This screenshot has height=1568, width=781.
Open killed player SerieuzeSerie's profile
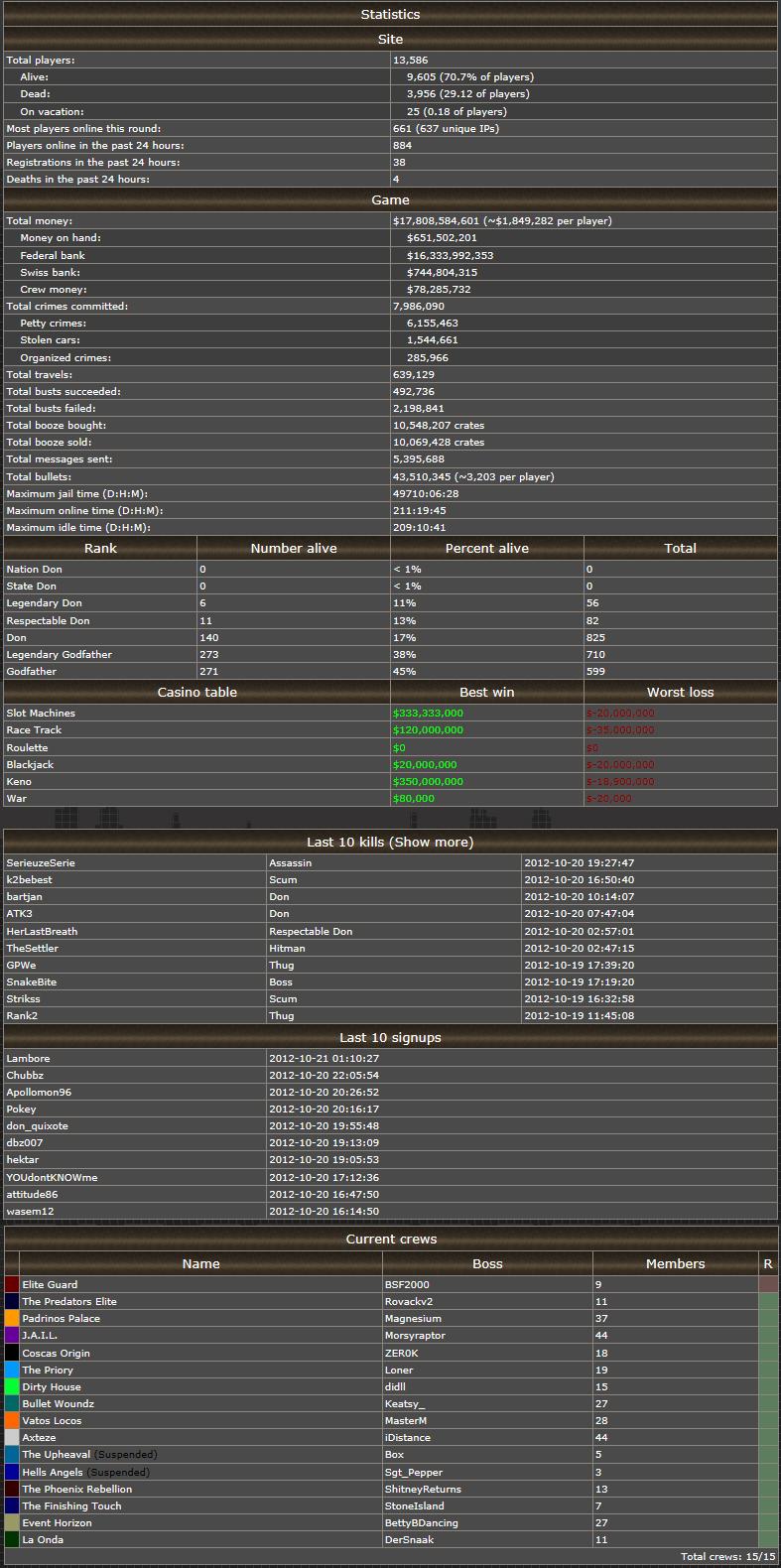(41, 862)
